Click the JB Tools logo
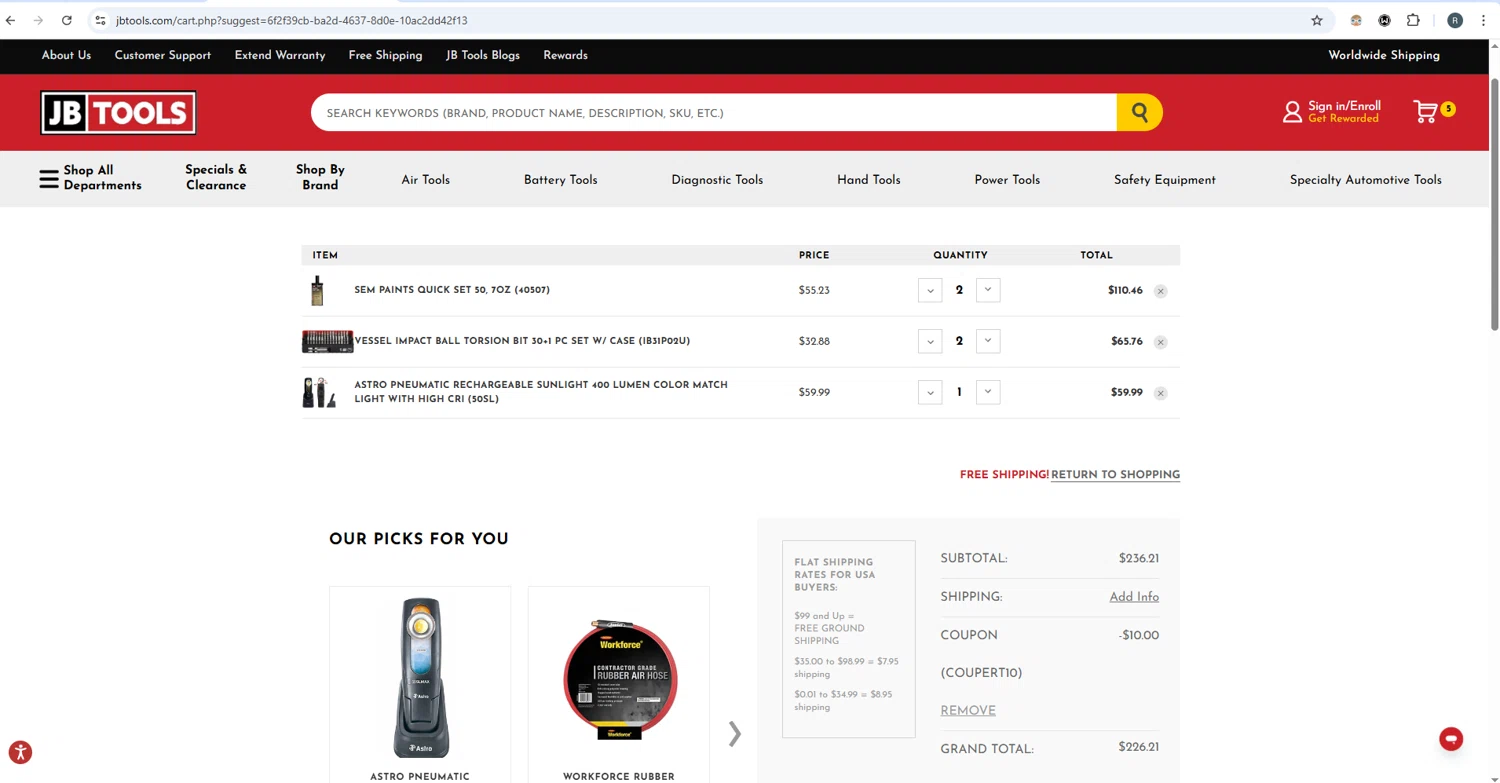 tap(118, 113)
